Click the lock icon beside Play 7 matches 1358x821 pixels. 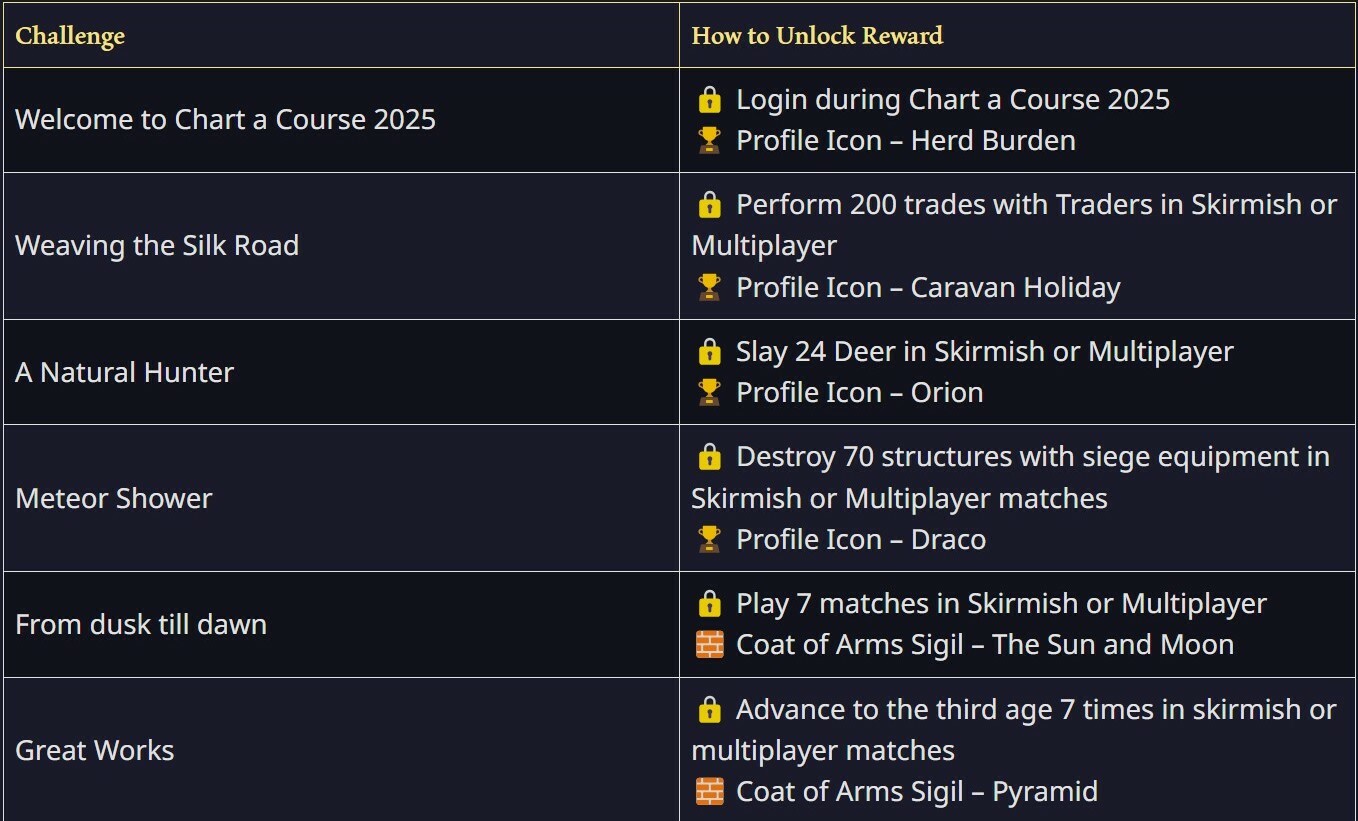(x=709, y=604)
